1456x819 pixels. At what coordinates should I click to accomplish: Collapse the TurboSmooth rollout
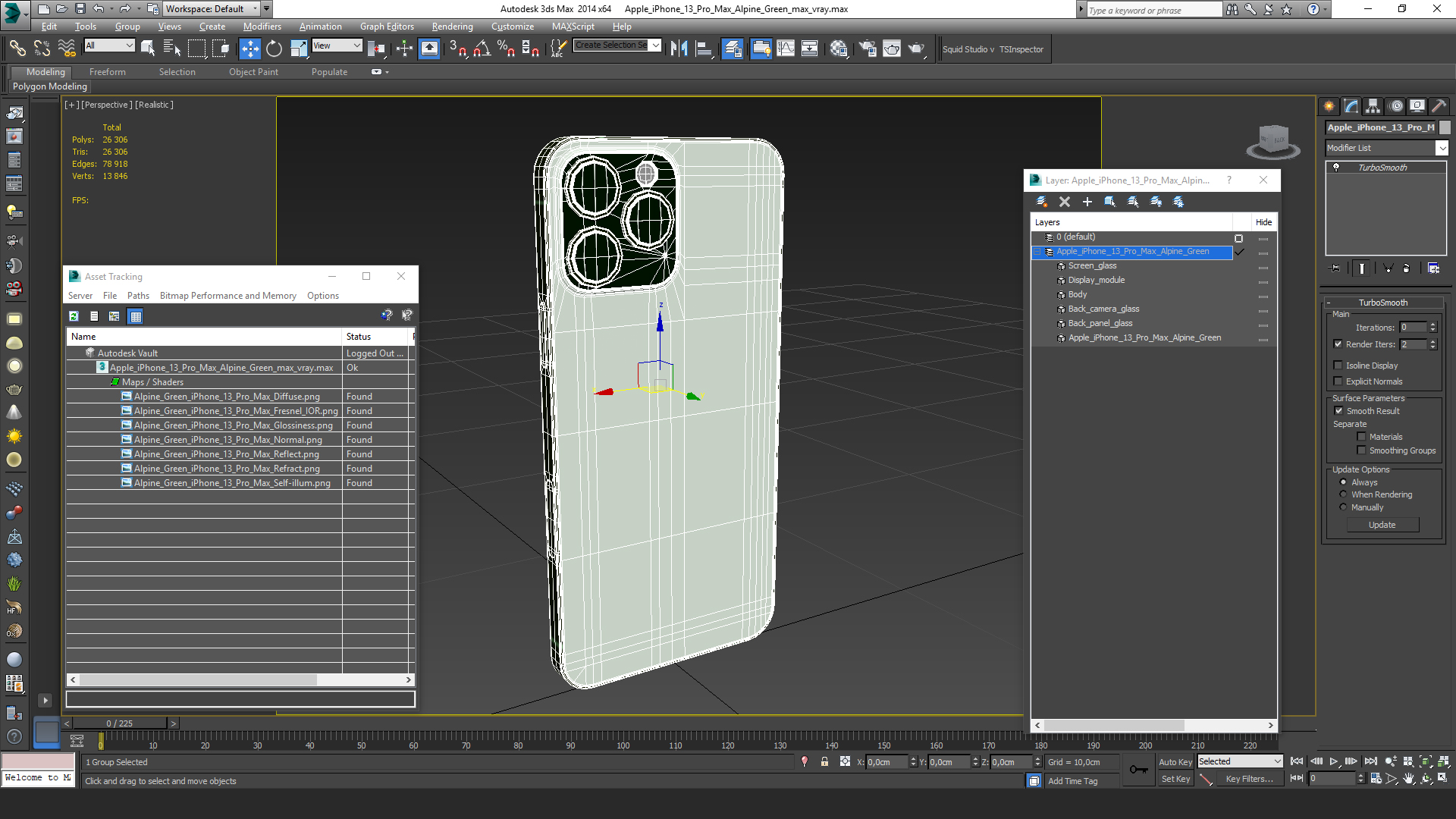click(1382, 303)
